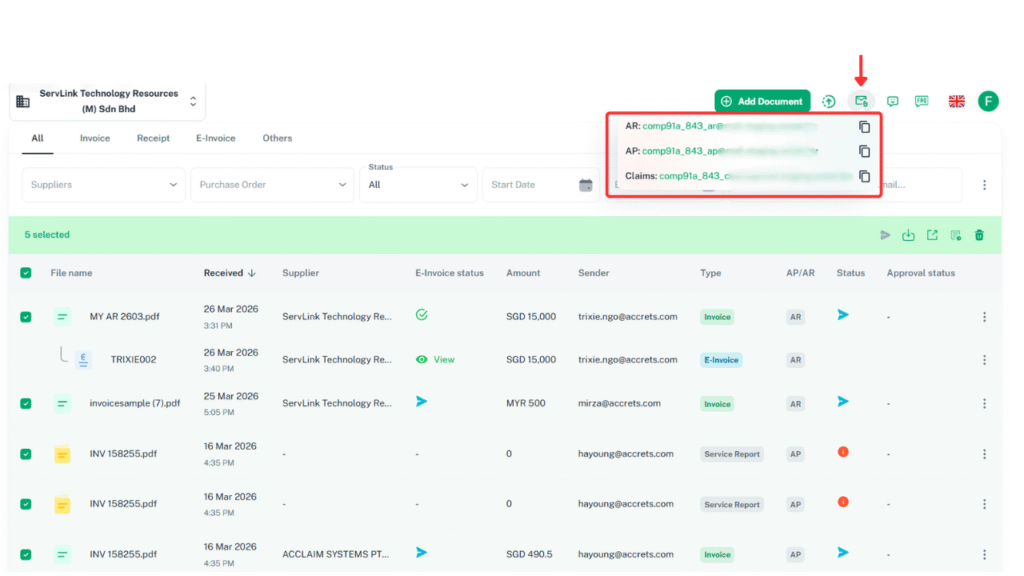
Task: Uncheck the MY AR 2603.pdf row checkbox
Action: [x=26, y=317]
